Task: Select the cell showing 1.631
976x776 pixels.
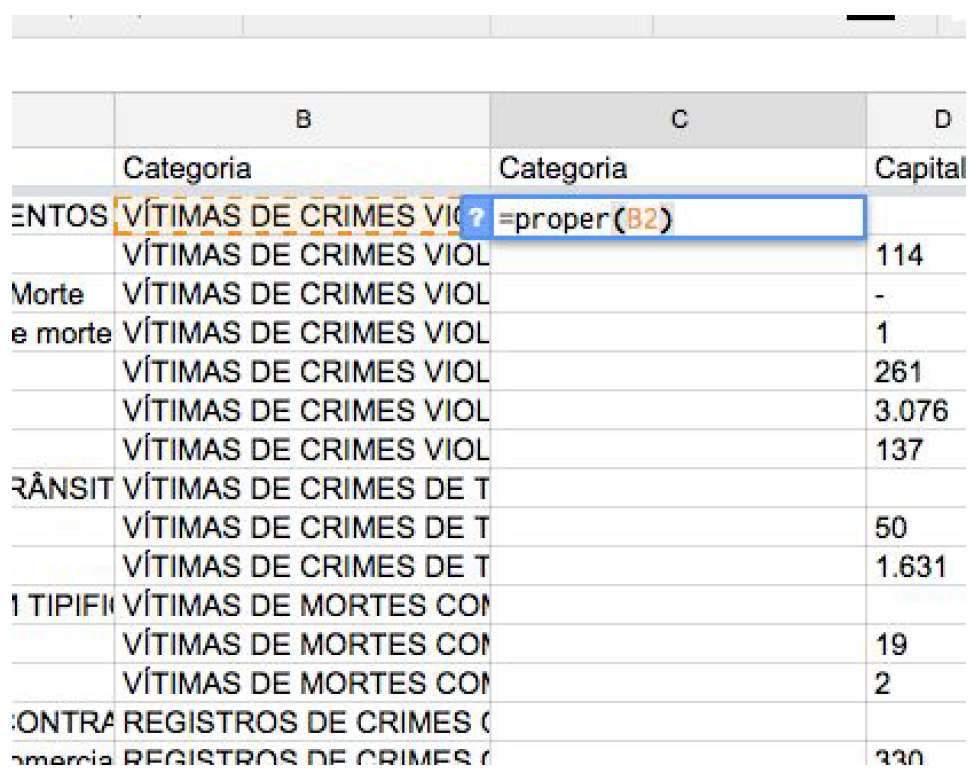Action: coord(920,567)
